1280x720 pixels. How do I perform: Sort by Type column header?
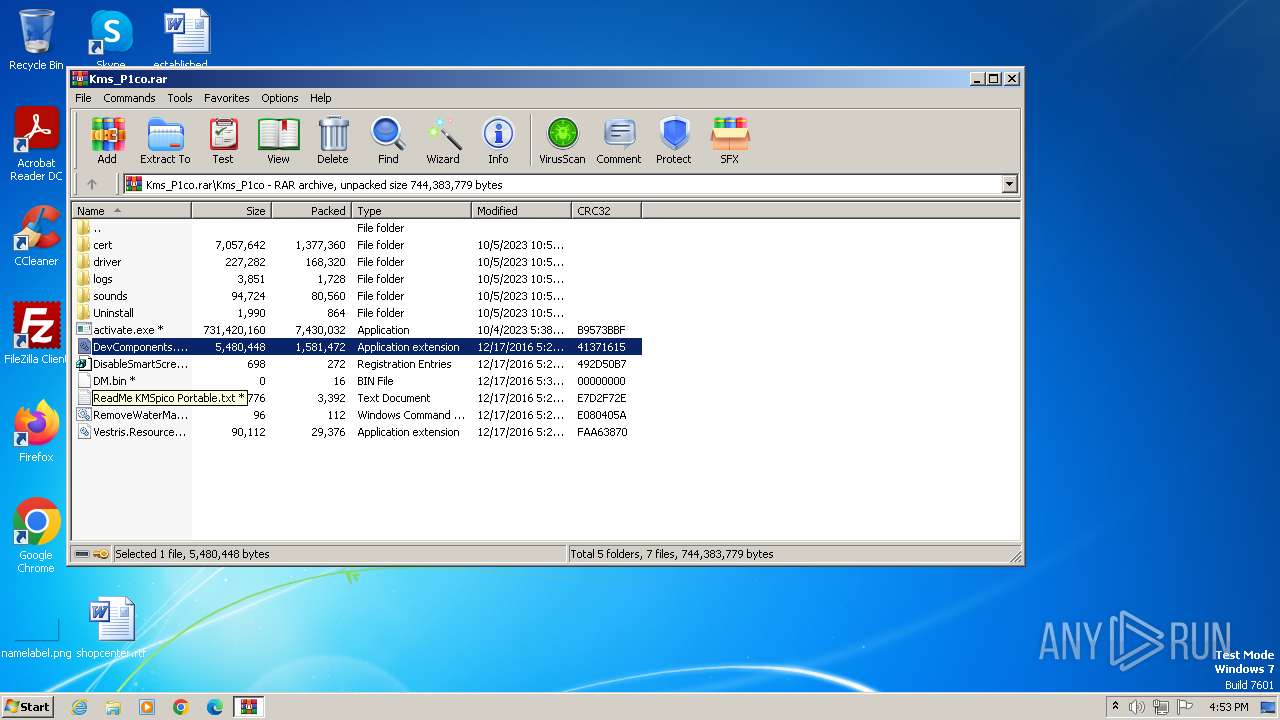[x=411, y=211]
